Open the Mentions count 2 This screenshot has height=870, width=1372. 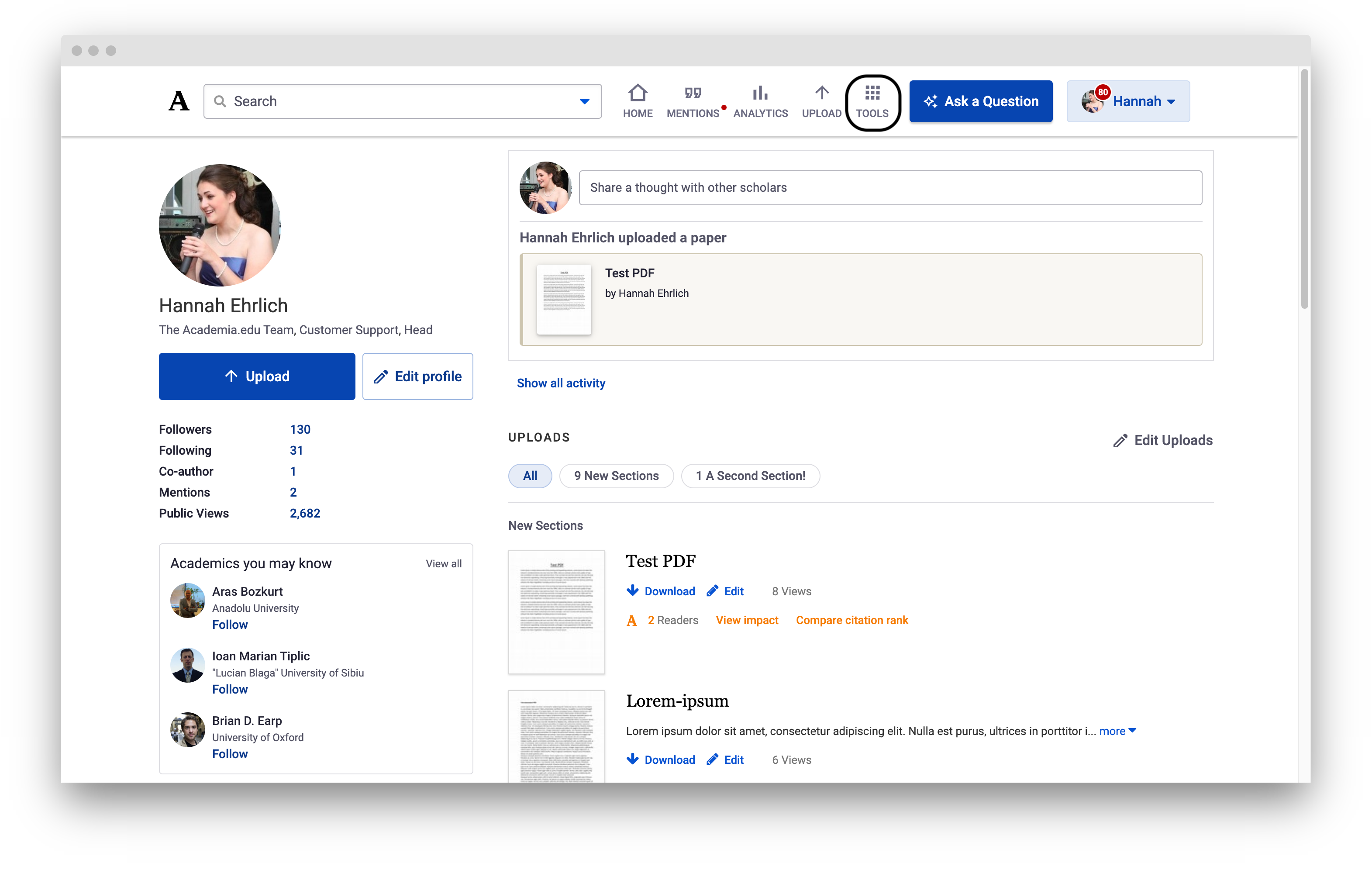[293, 492]
